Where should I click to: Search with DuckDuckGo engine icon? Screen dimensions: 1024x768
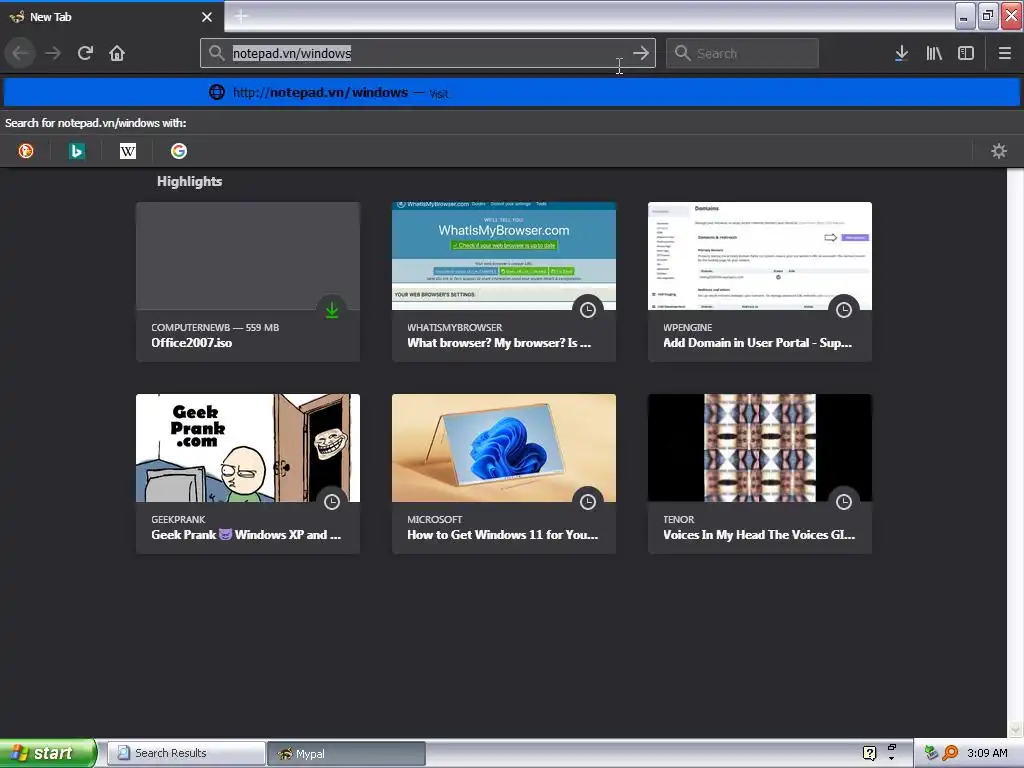(x=26, y=151)
